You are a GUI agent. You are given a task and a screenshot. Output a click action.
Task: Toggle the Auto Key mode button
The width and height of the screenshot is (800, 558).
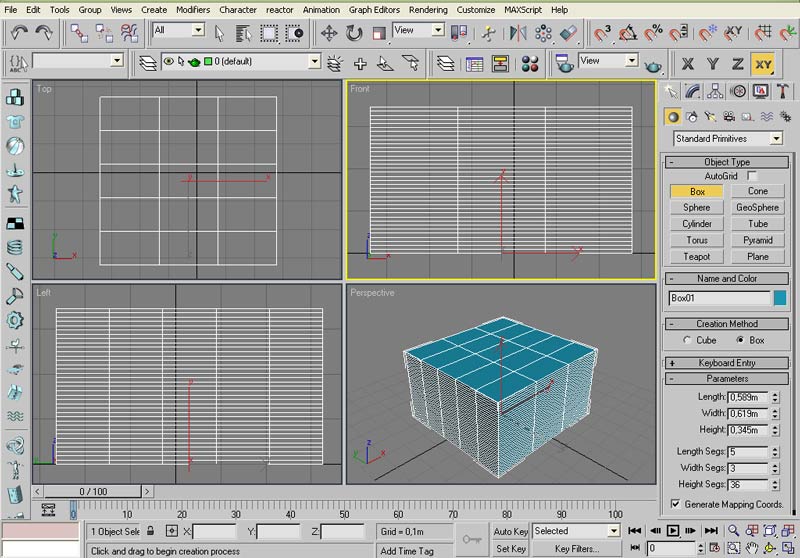[510, 531]
